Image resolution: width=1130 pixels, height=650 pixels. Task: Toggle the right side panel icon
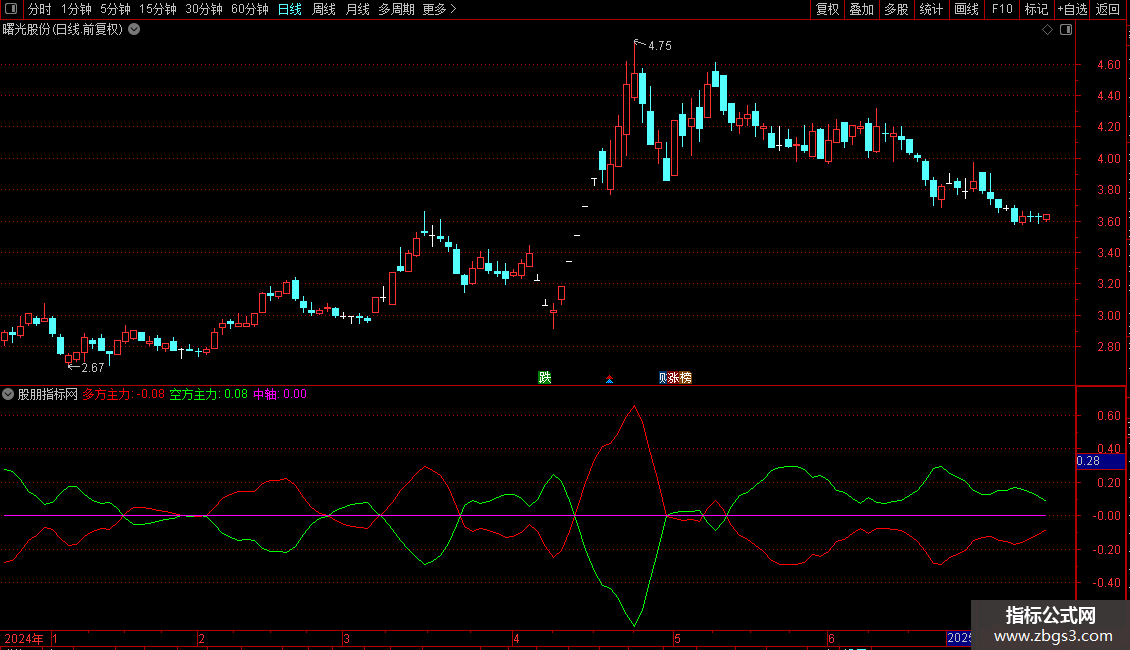coord(1066,30)
